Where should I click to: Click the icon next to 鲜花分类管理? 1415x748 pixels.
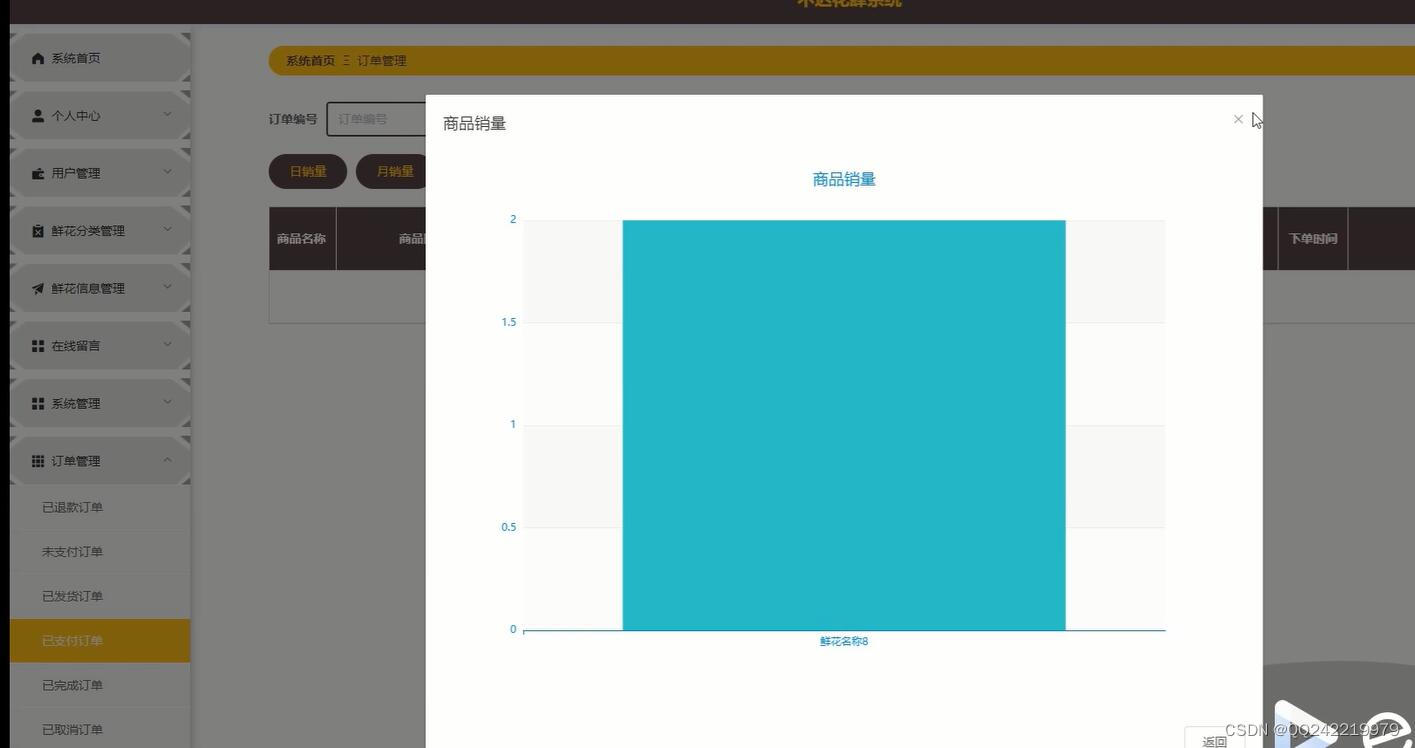click(37, 230)
